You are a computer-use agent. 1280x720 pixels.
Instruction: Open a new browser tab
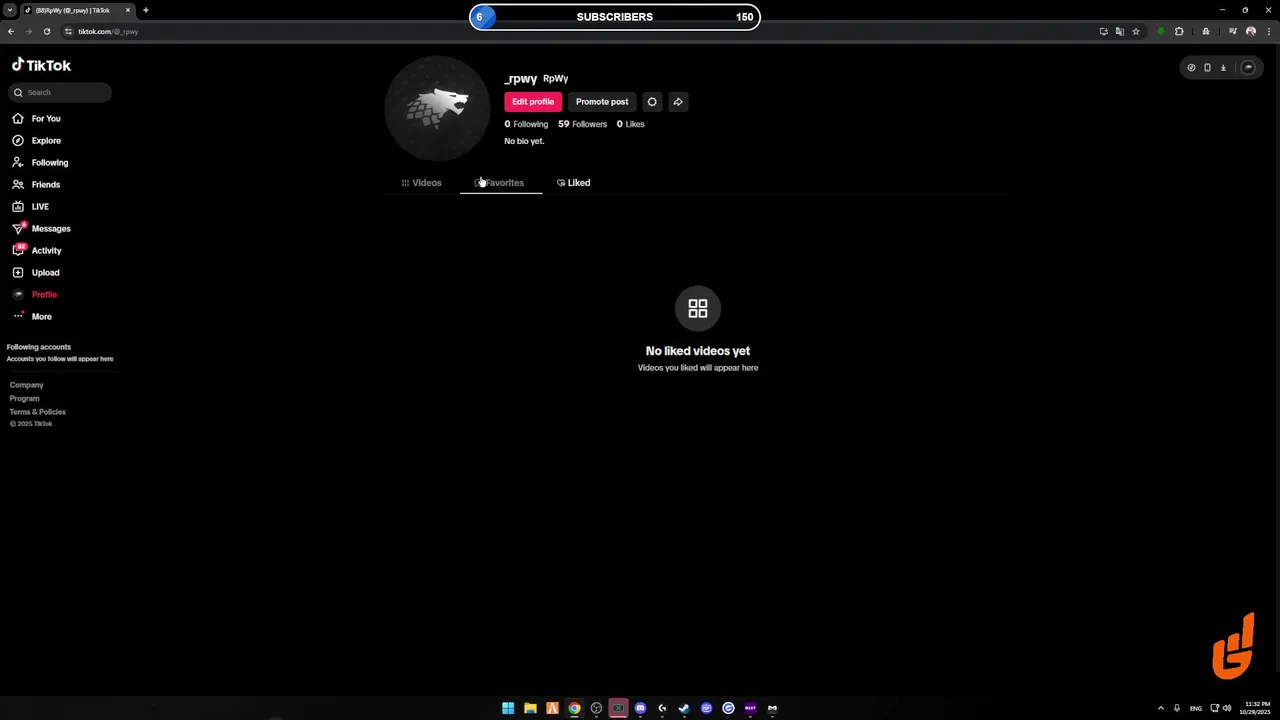pos(145,10)
